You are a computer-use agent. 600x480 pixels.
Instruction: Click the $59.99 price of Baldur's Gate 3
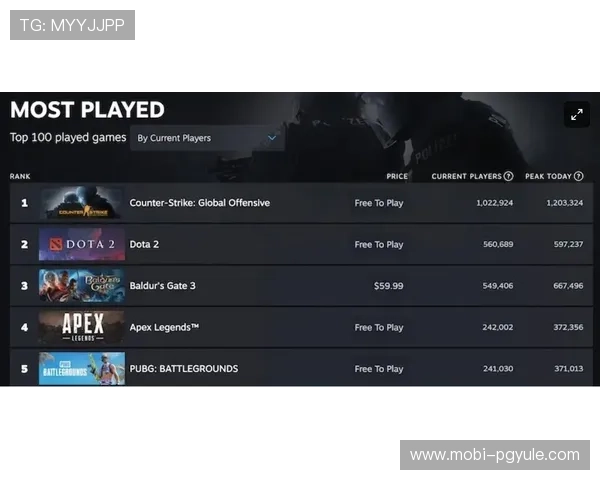[389, 286]
